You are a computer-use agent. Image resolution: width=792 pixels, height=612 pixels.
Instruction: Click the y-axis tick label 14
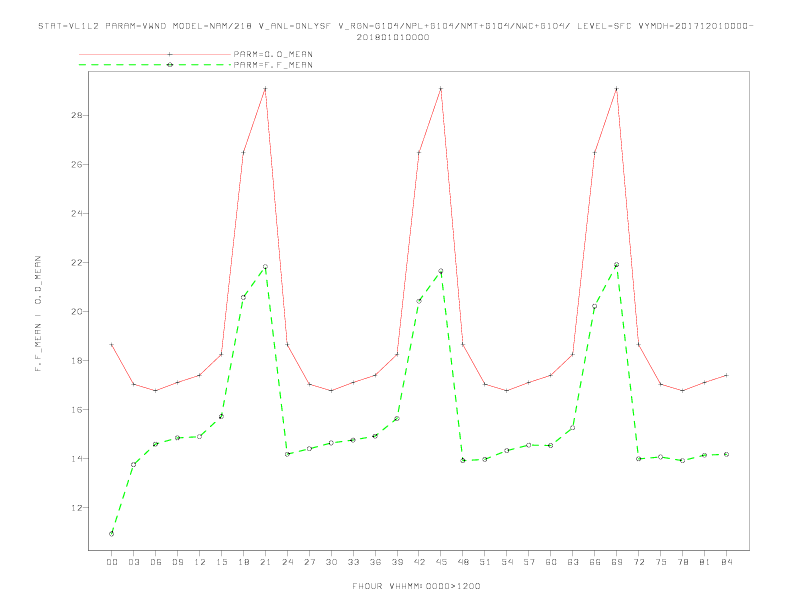click(x=77, y=458)
